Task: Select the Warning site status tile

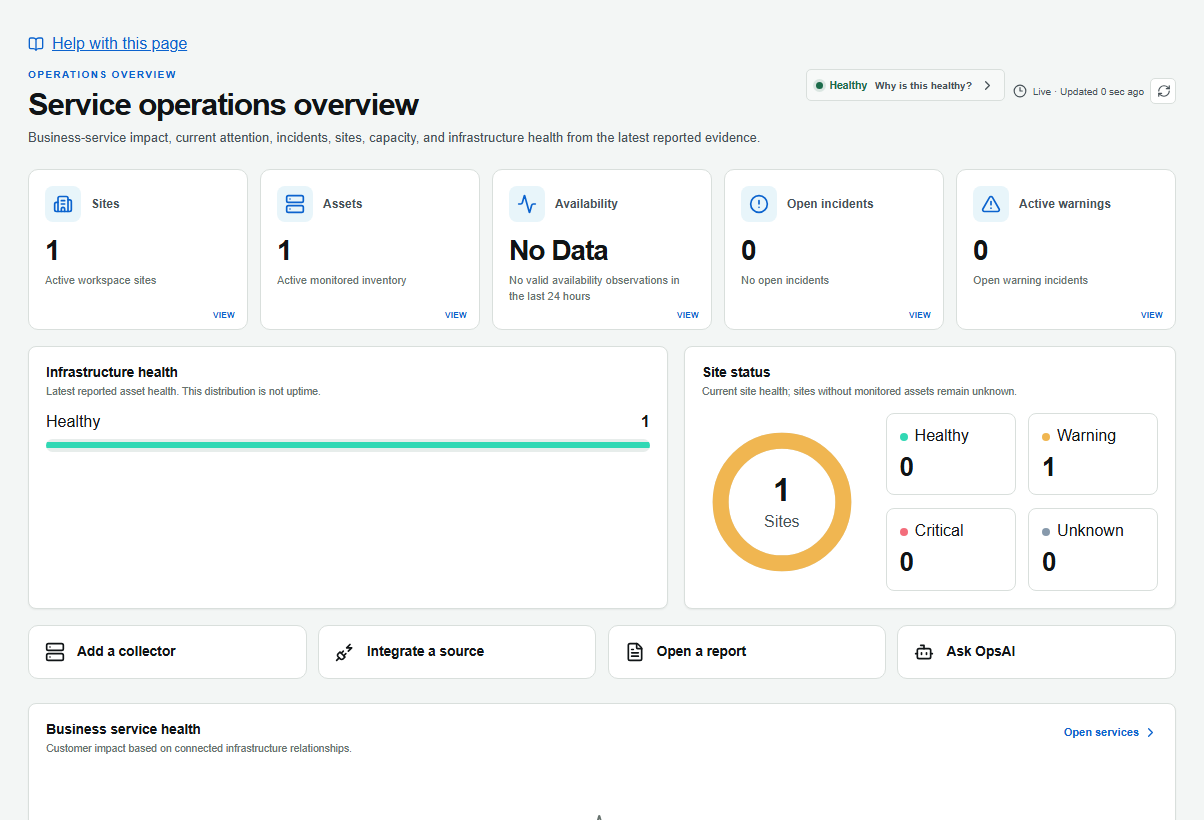Action: pyautogui.click(x=1093, y=454)
